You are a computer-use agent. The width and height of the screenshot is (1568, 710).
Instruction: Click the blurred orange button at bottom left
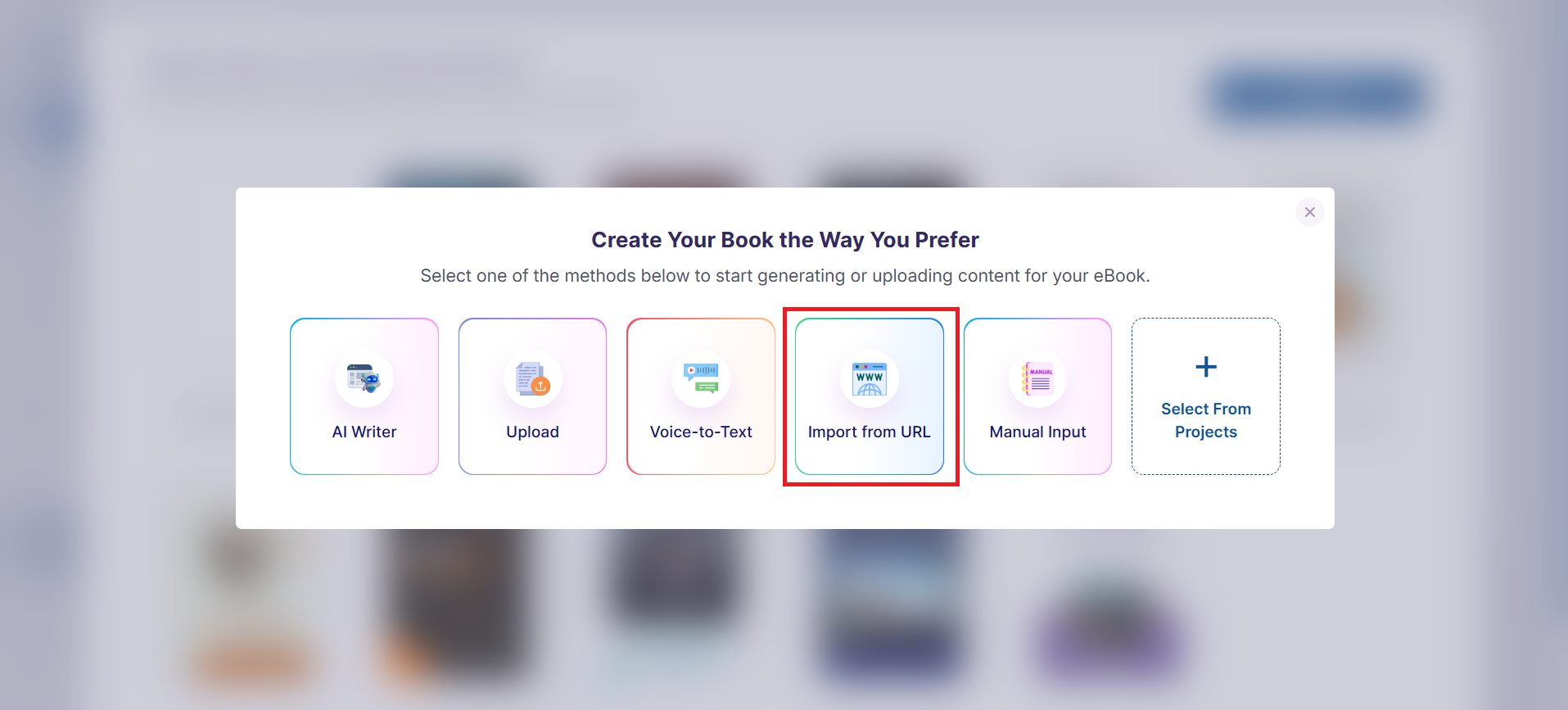(x=253, y=663)
